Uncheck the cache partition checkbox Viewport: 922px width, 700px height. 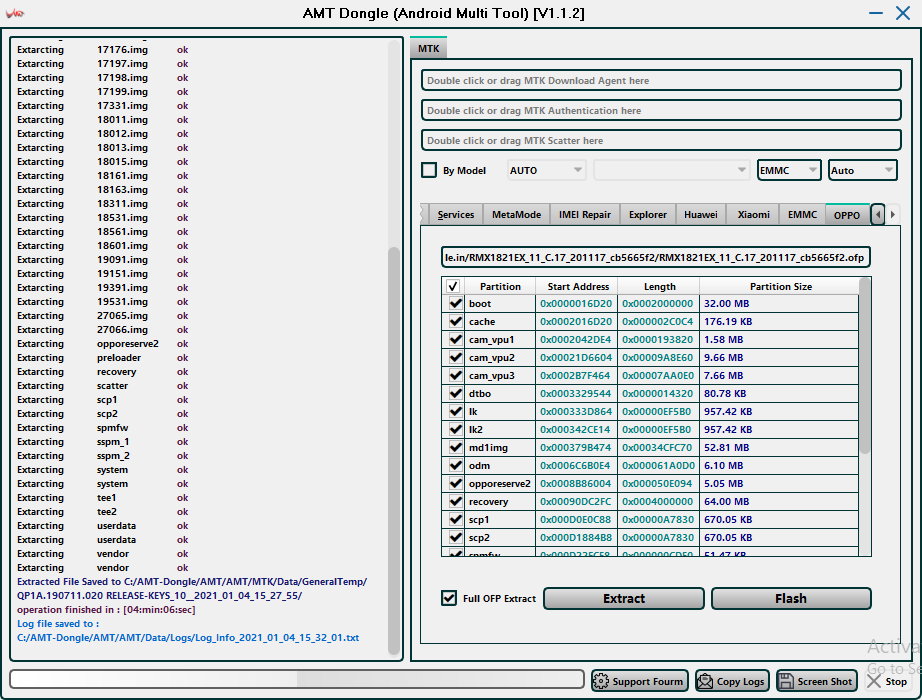[456, 321]
